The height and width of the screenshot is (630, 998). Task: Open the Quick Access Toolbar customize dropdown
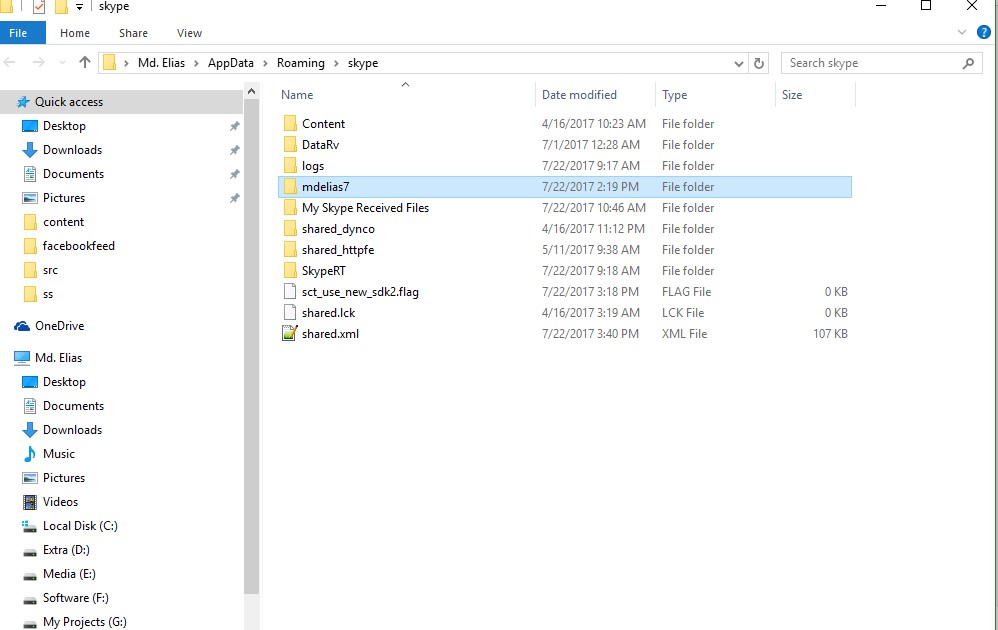tap(79, 7)
